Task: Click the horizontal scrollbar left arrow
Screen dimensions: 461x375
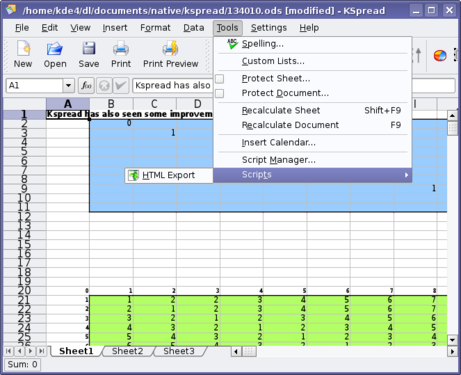Action: point(236,351)
